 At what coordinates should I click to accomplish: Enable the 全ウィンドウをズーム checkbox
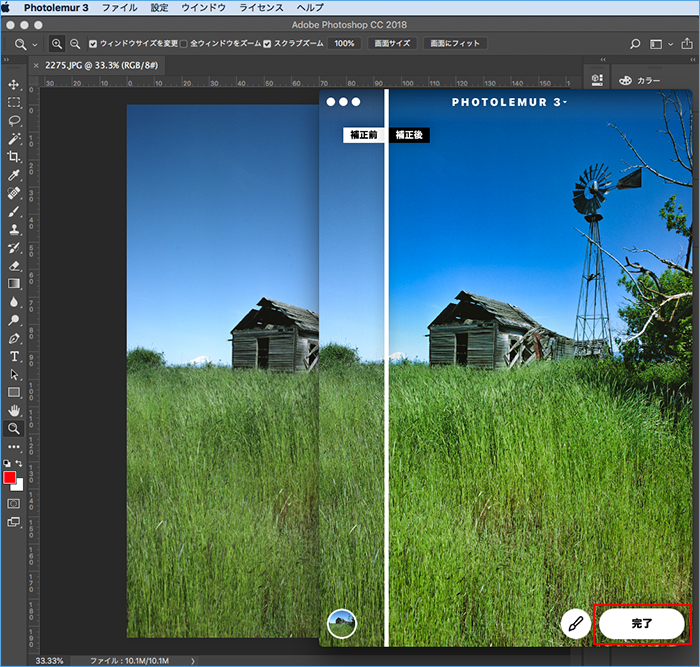(183, 44)
